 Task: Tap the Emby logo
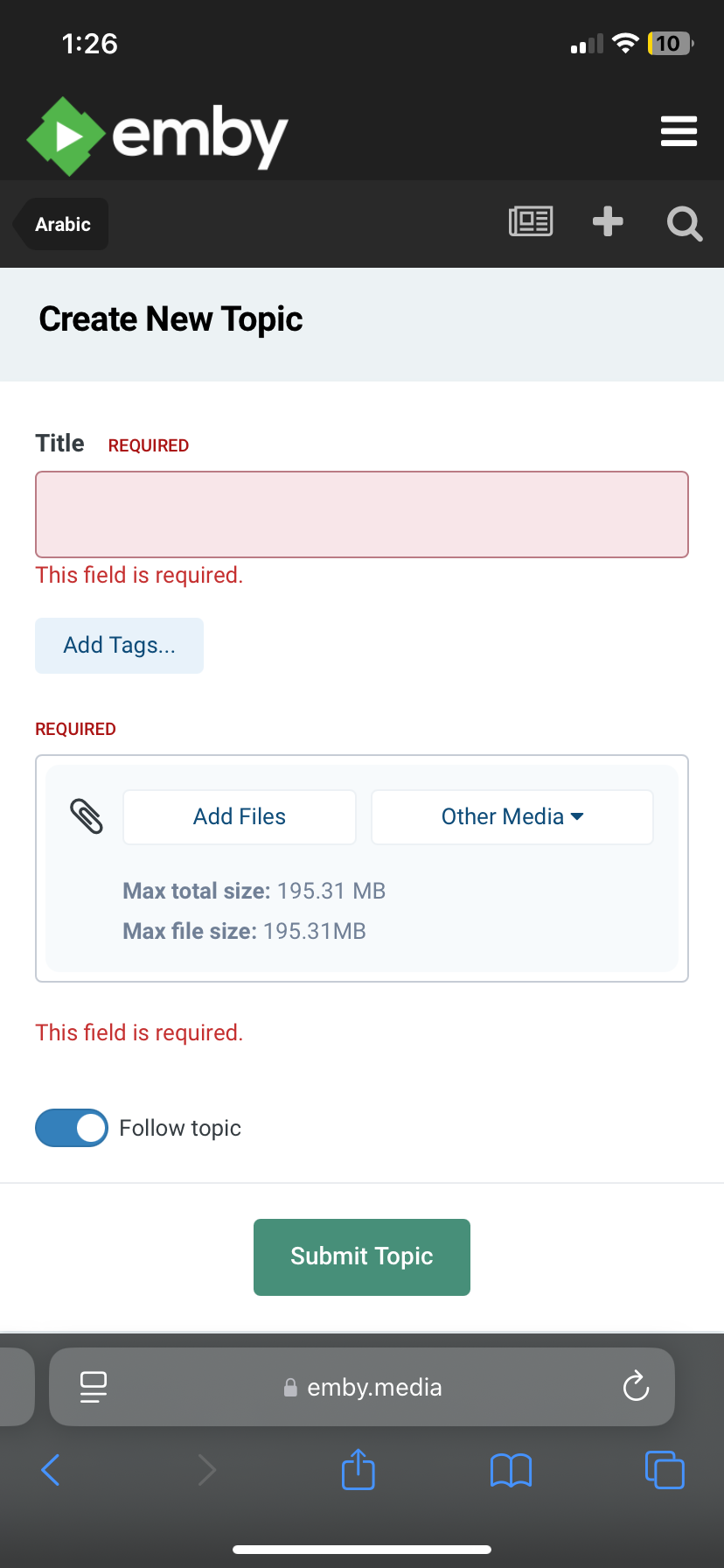tap(157, 136)
